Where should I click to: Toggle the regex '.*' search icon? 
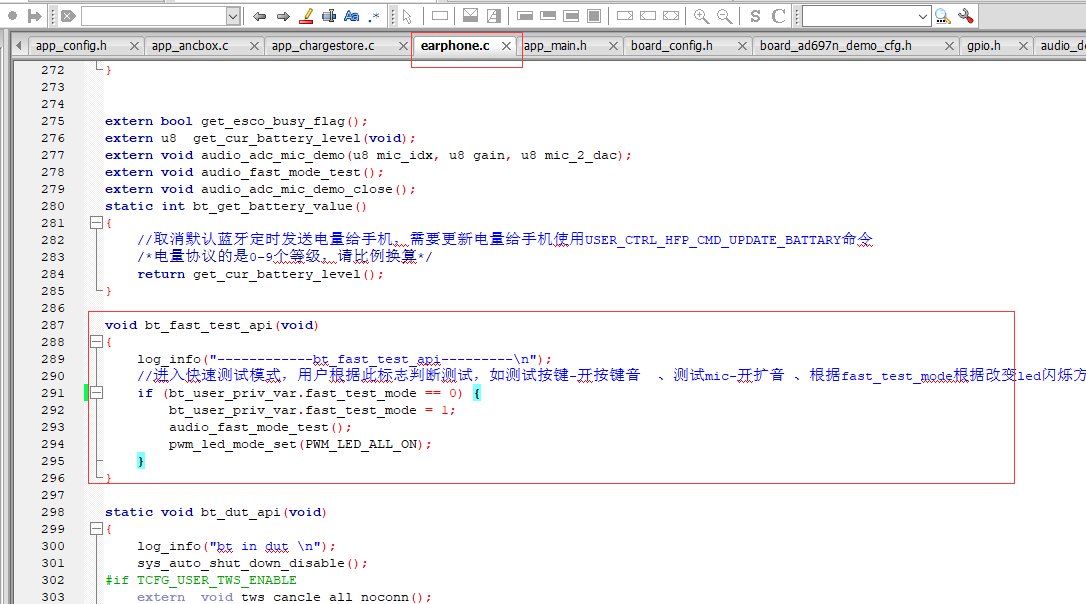coord(374,16)
